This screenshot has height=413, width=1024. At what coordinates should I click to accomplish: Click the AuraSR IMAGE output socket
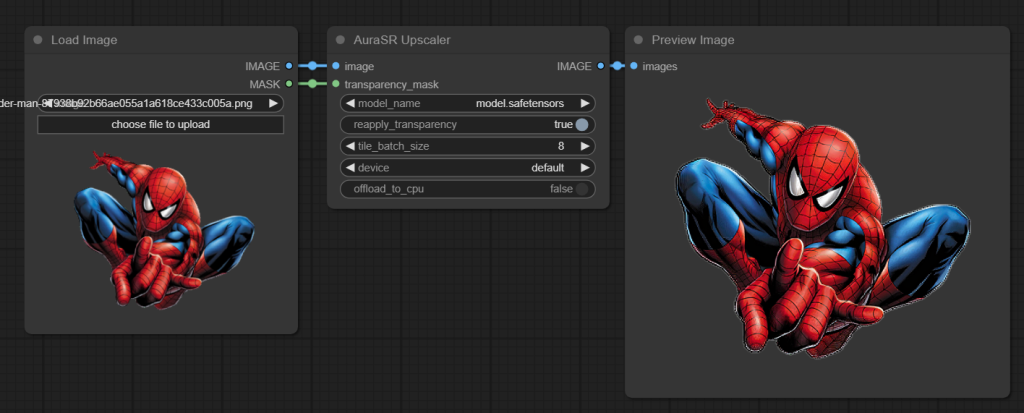point(600,66)
